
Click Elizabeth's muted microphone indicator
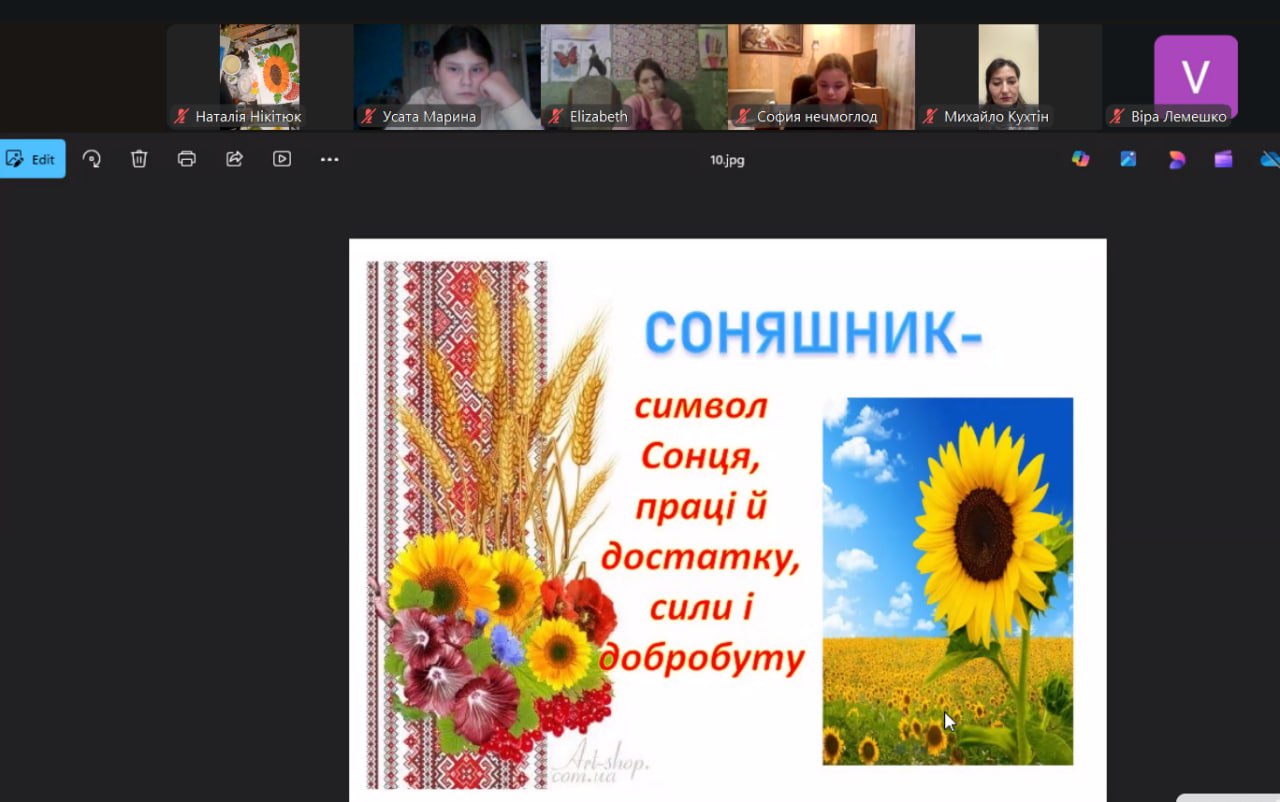pos(556,117)
